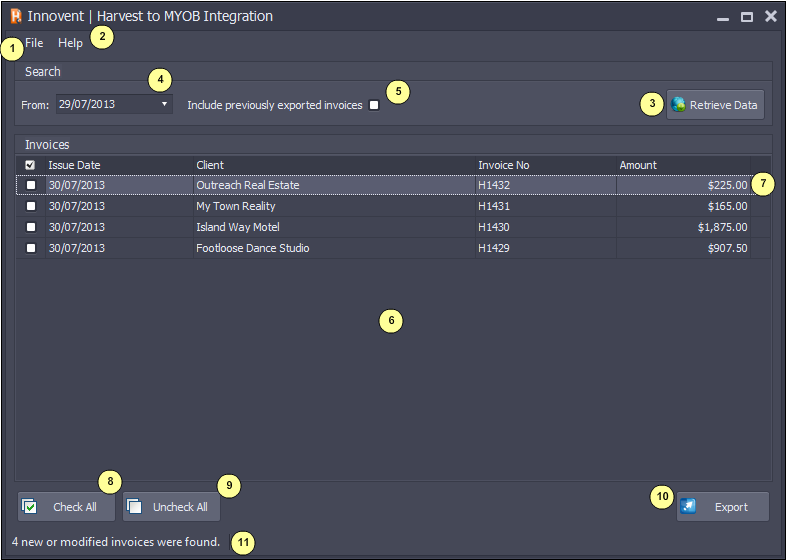
Task: Select the My Town Reality client cell
Action: [x=334, y=206]
